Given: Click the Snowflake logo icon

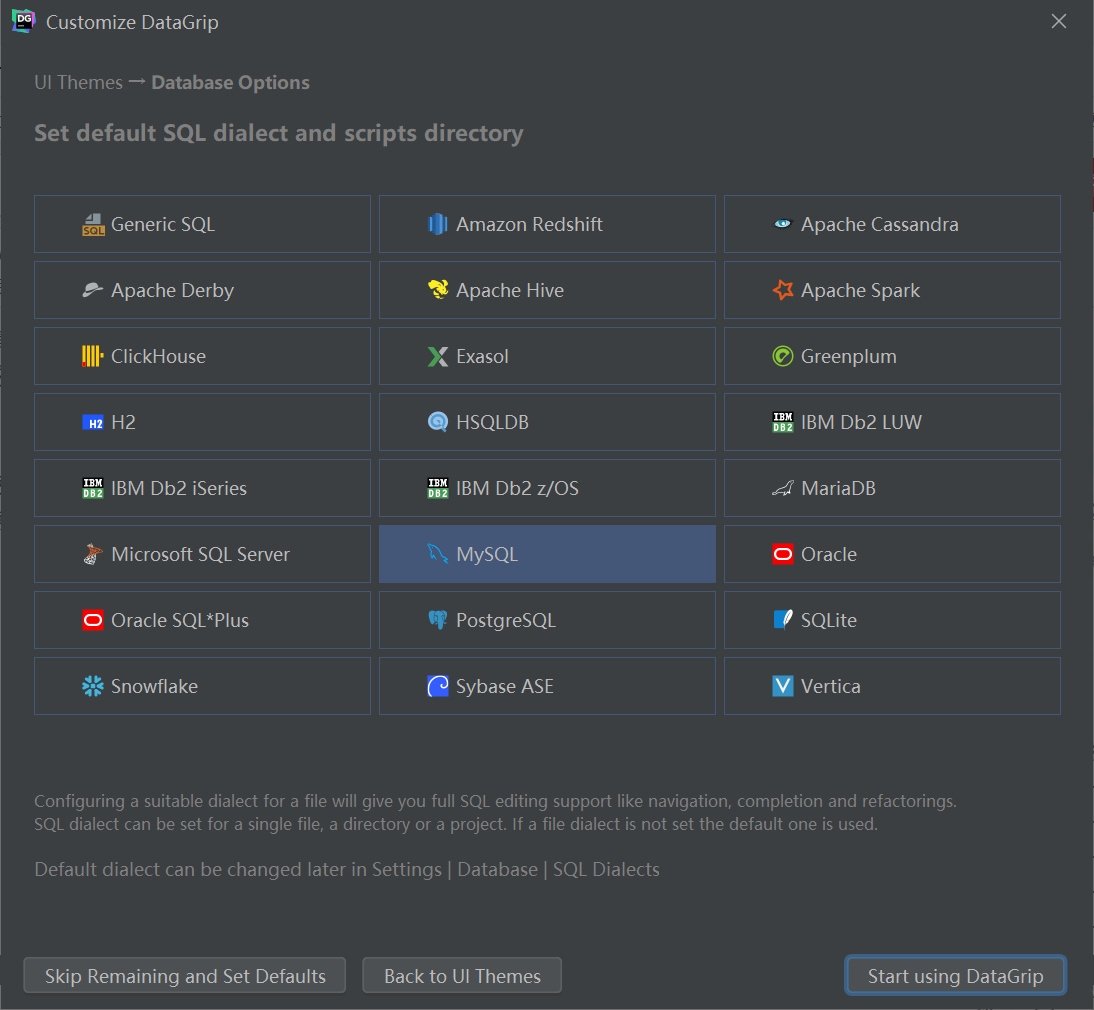Looking at the screenshot, I should (93, 686).
